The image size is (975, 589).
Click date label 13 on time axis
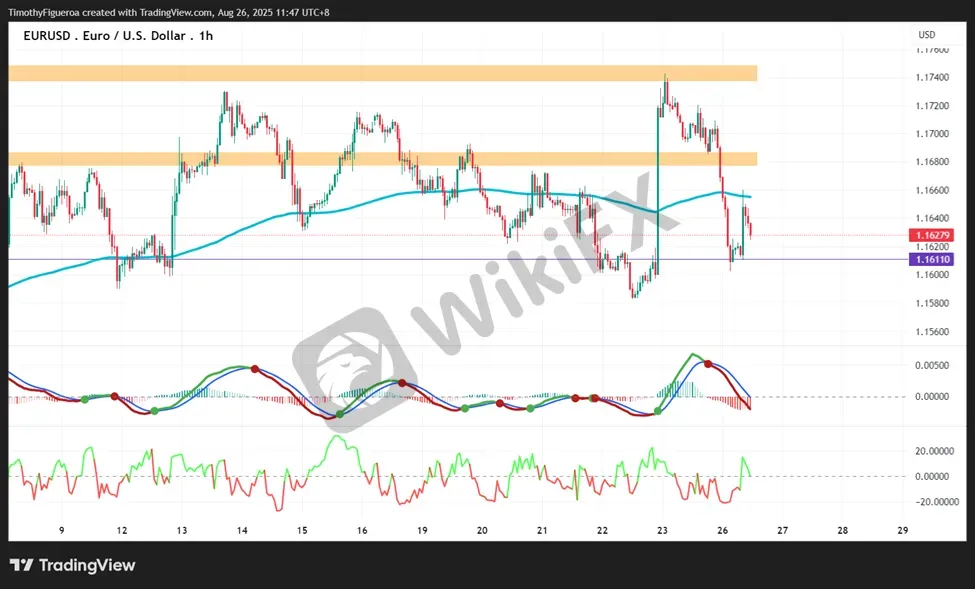point(182,531)
